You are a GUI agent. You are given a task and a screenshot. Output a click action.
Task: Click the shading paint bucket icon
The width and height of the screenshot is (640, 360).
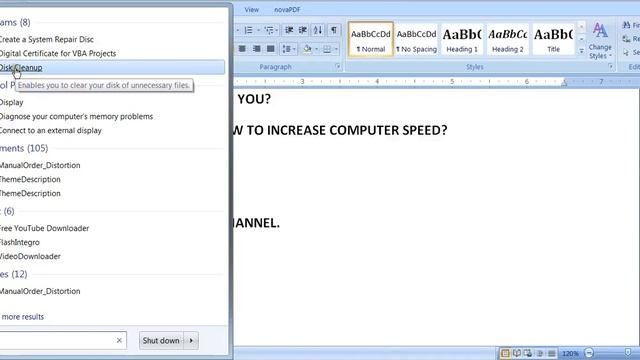point(307,49)
